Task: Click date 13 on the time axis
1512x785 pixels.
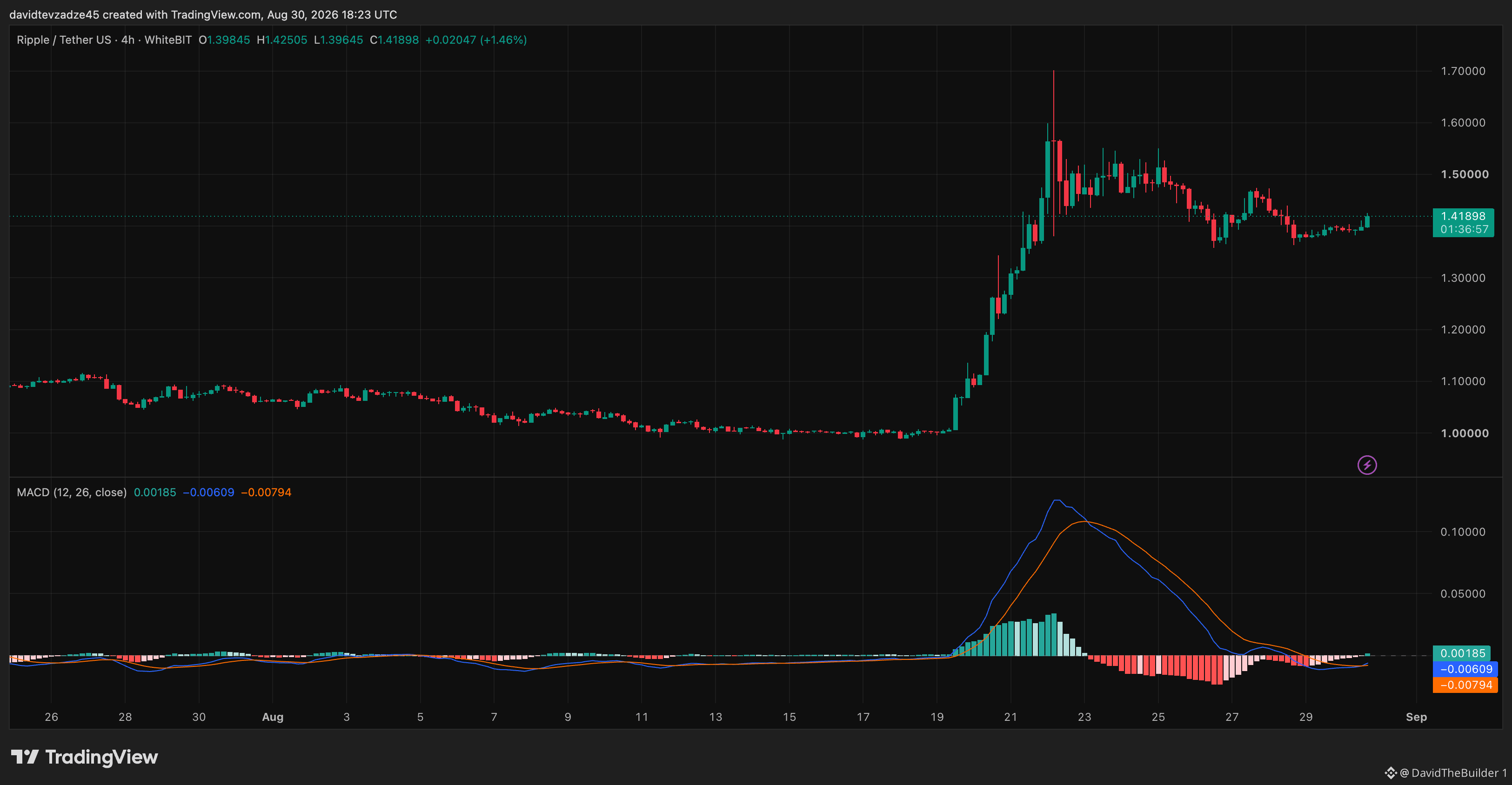Action: pos(716,717)
